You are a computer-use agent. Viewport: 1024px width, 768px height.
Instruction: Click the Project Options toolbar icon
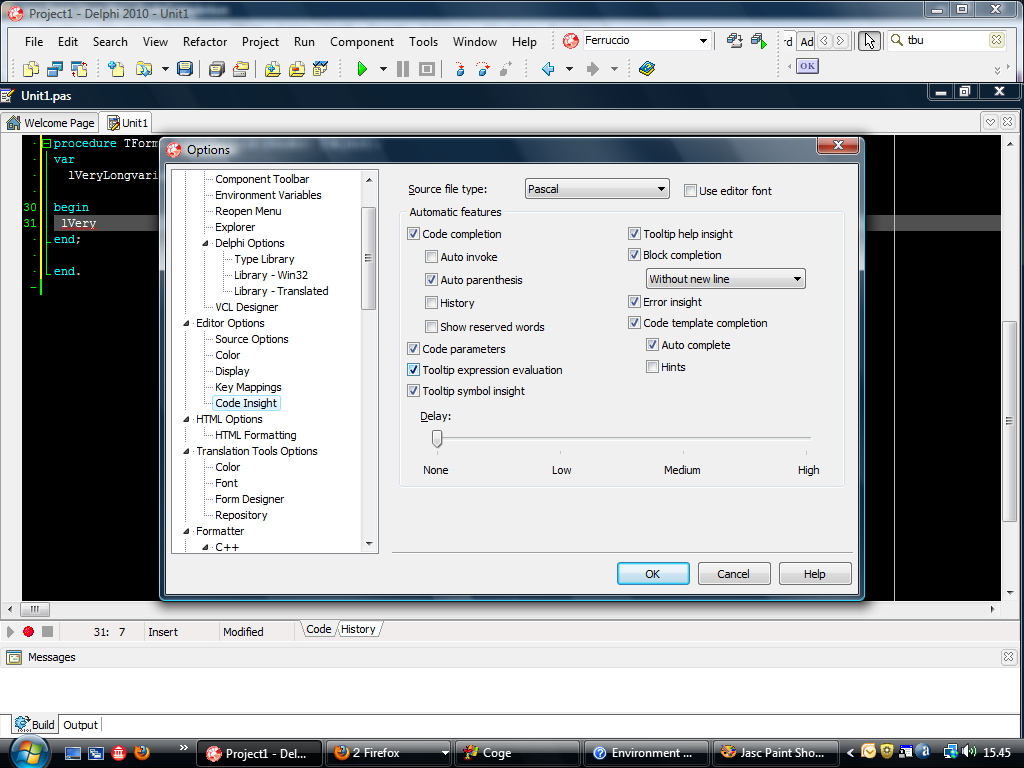coord(321,69)
